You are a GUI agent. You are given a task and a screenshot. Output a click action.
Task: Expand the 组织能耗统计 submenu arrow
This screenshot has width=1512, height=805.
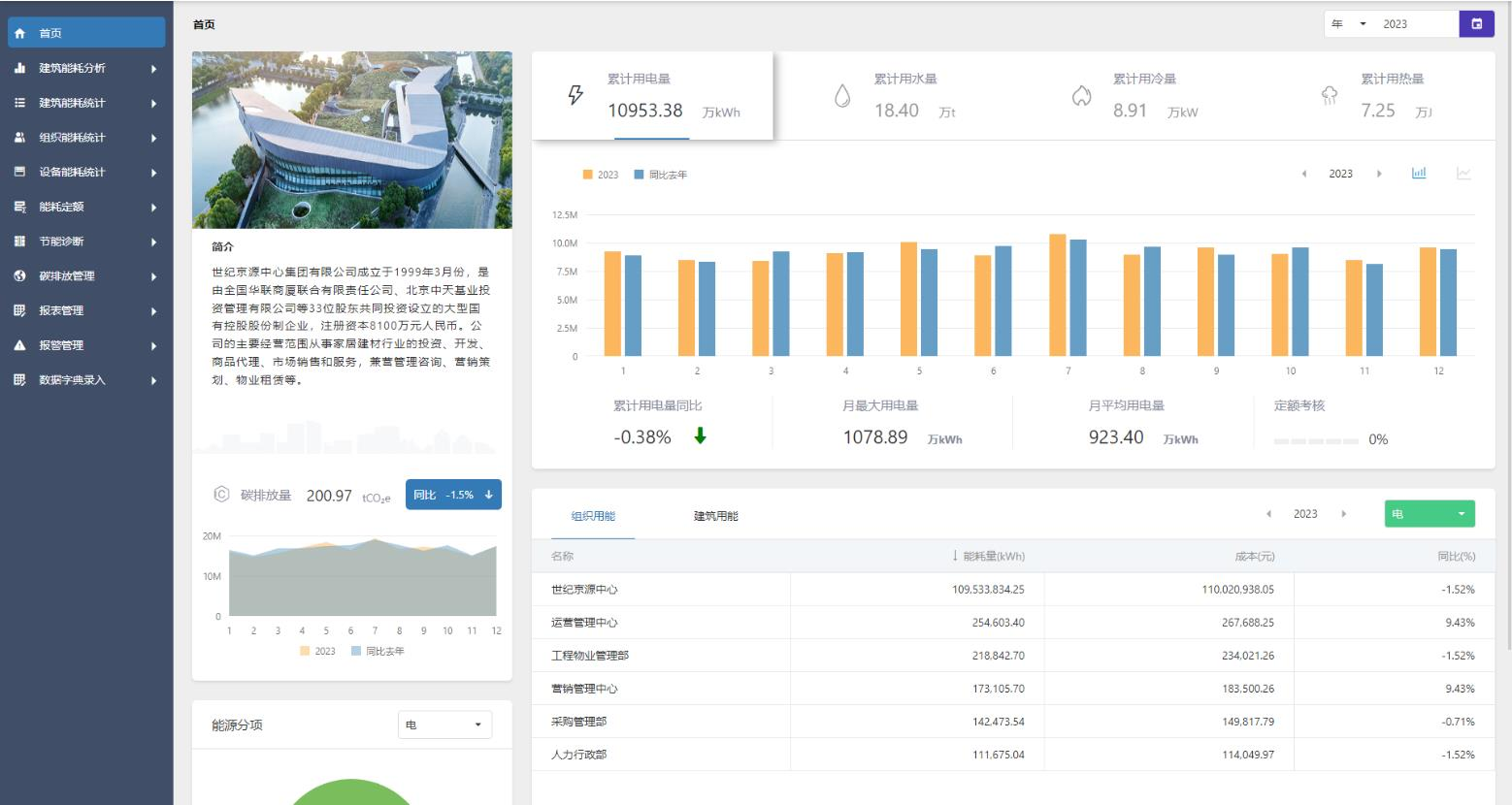tap(153, 138)
